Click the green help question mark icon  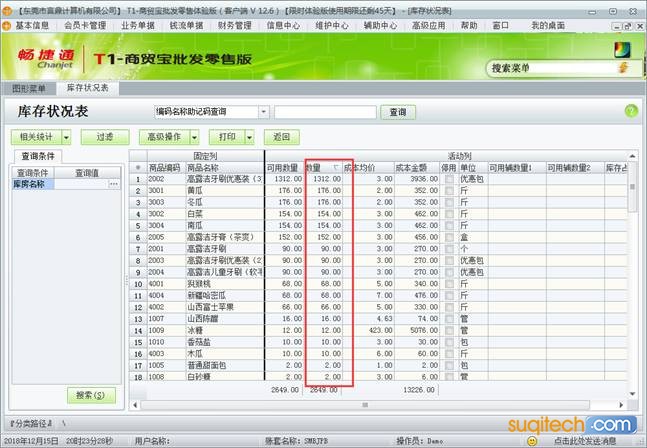click(x=631, y=111)
